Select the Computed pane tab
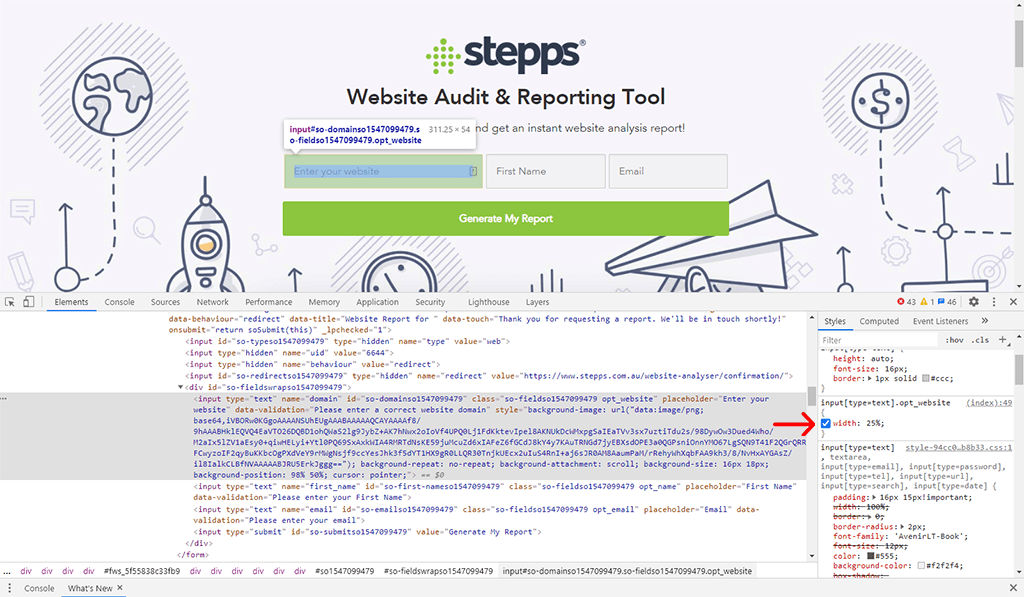This screenshot has height=597, width=1024. point(879,321)
